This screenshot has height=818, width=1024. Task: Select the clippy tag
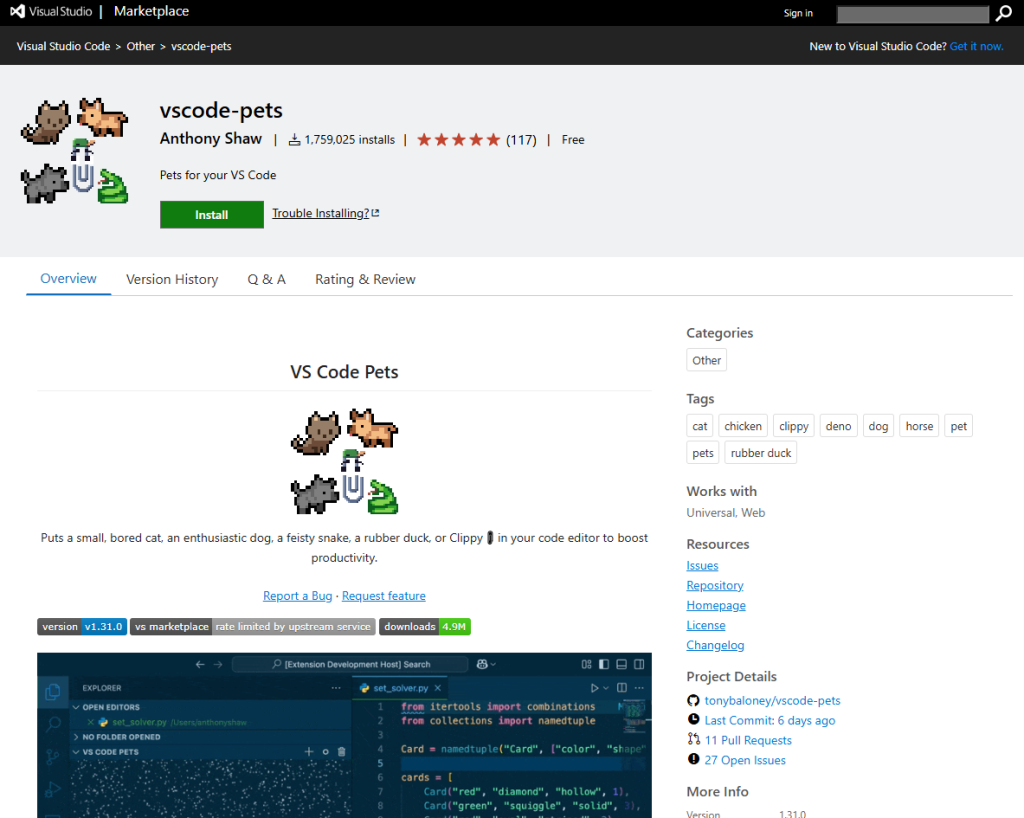pyautogui.click(x=793, y=426)
